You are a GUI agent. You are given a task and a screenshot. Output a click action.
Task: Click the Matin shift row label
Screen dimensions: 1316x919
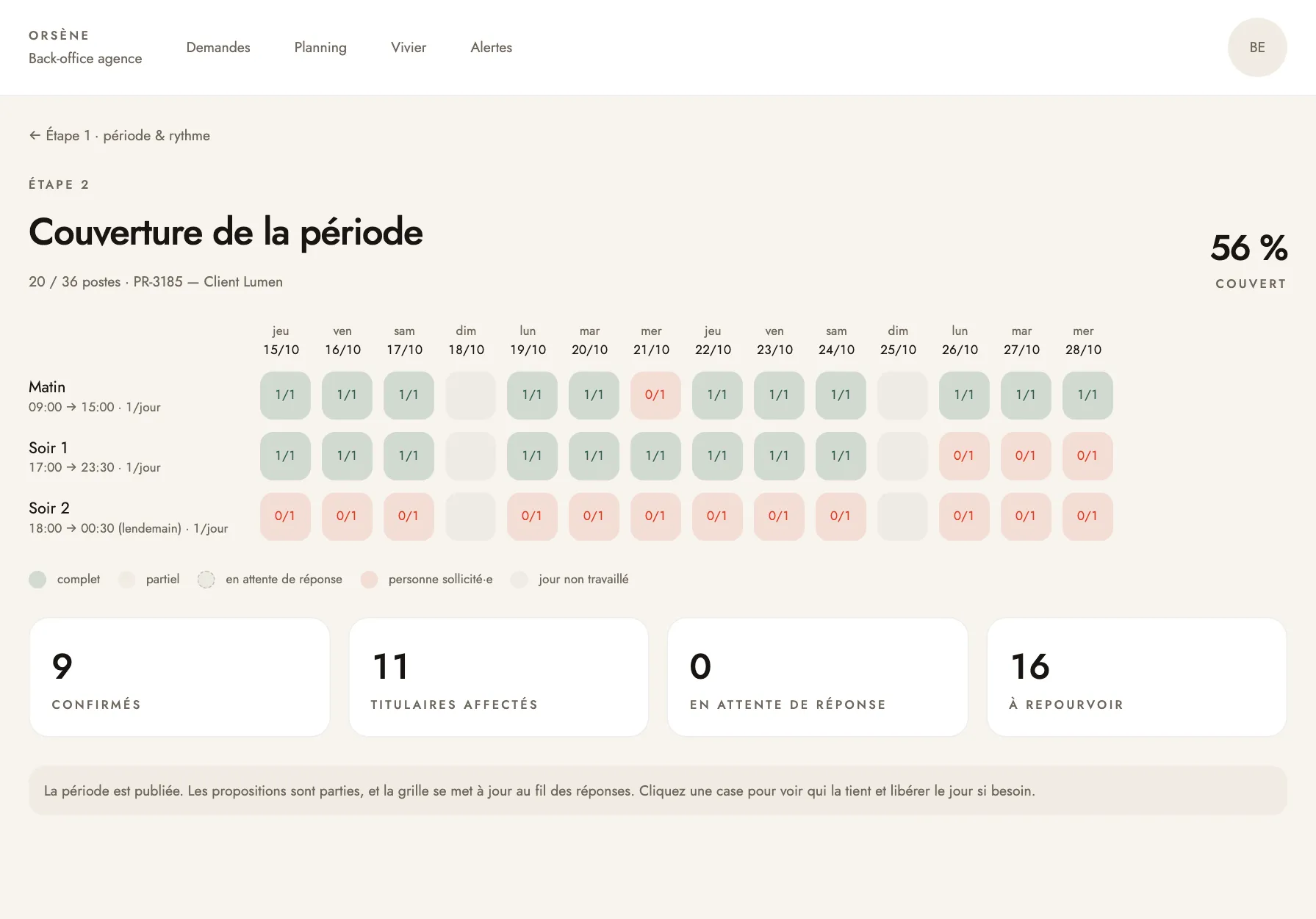(95, 396)
